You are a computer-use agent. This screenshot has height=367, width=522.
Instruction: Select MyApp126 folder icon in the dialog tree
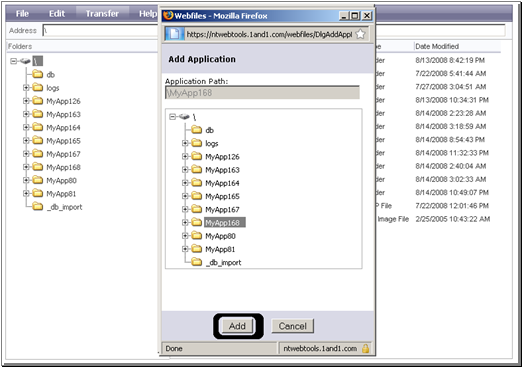click(x=197, y=156)
